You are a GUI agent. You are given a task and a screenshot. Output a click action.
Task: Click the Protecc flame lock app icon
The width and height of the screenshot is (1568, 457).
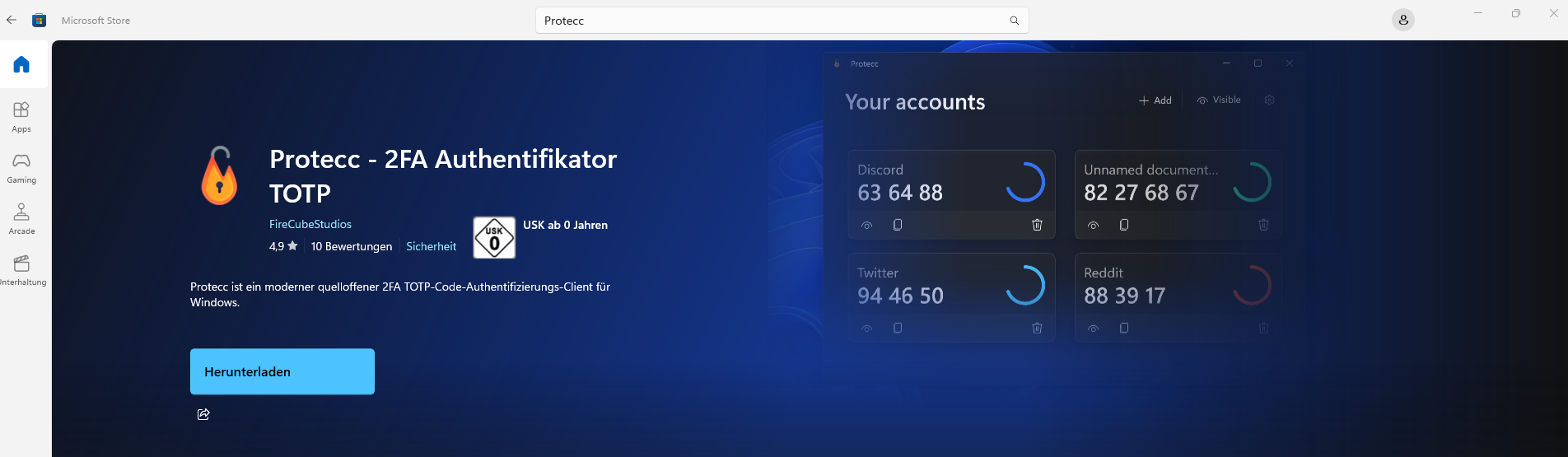point(219,175)
